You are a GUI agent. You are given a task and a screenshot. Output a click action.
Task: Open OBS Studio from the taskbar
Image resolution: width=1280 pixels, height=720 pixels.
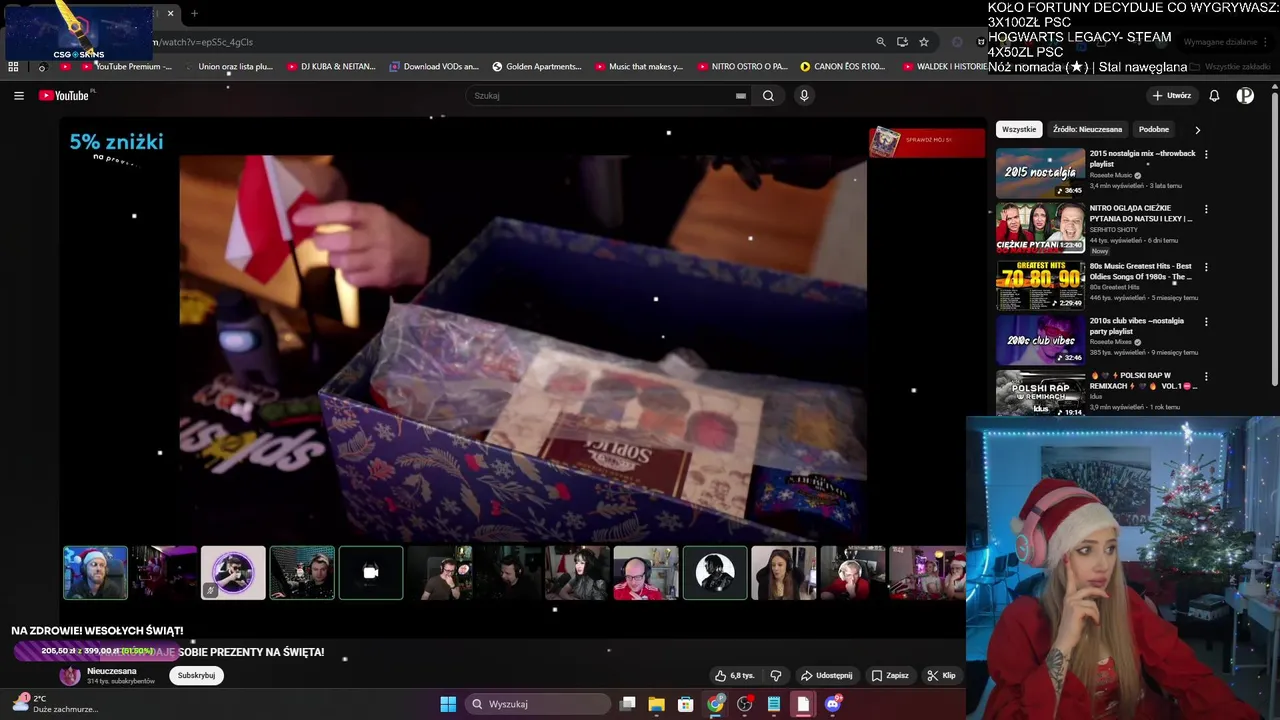click(745, 704)
